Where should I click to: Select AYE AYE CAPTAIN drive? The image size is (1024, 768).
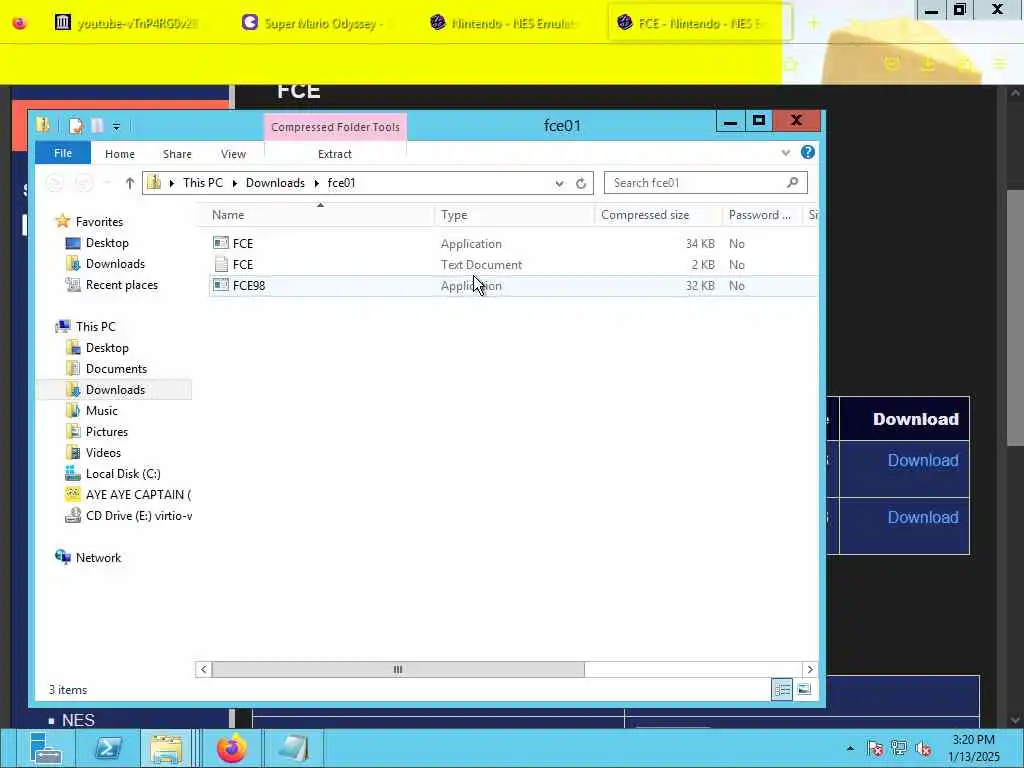tap(128, 495)
